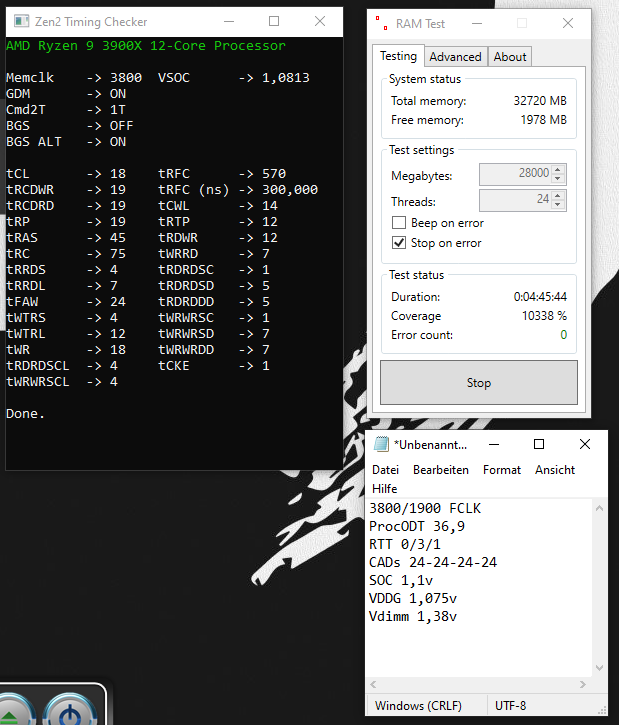Image resolution: width=619 pixels, height=725 pixels.
Task: Click the "RTT 0/3/1" line
Action: [405, 545]
